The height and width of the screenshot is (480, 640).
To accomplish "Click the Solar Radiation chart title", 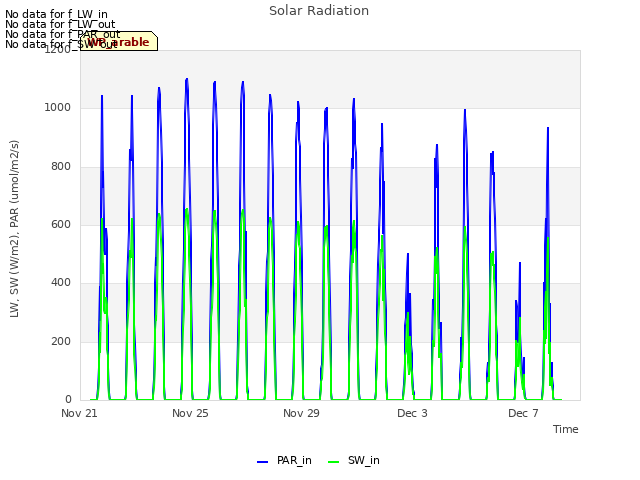I will click(x=319, y=11).
